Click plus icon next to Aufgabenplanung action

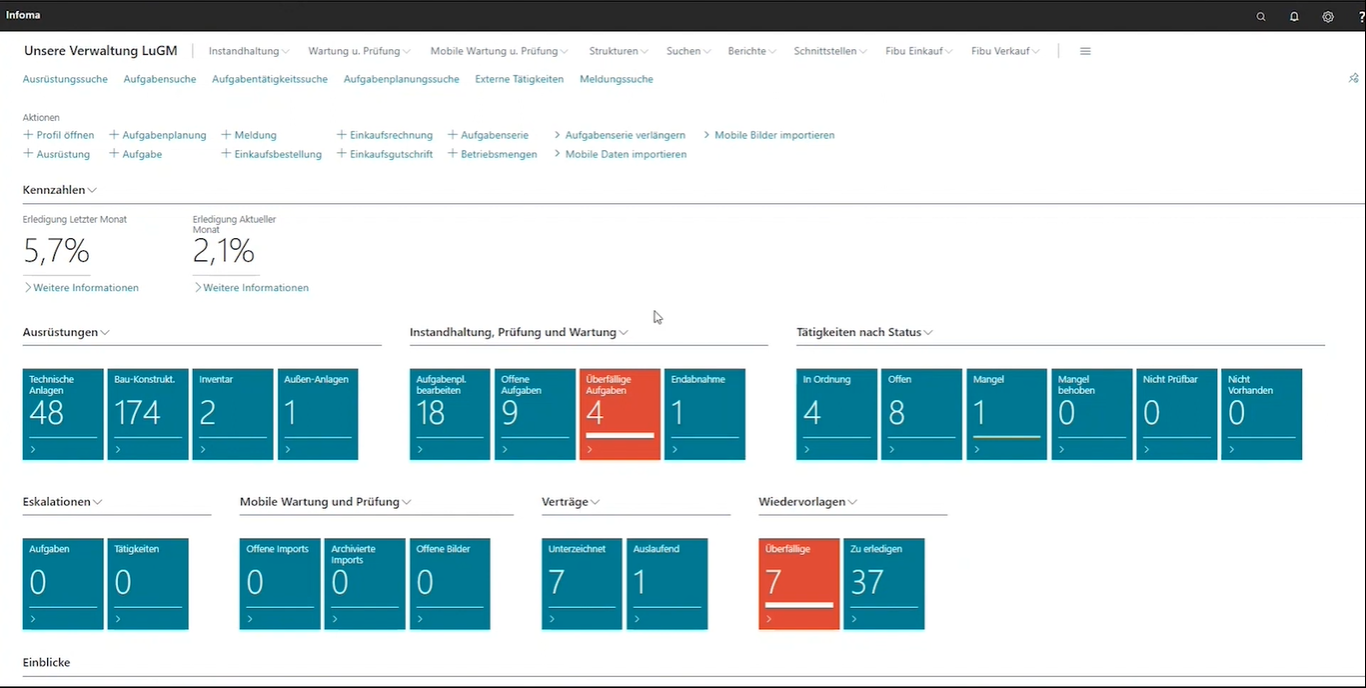[x=114, y=135]
